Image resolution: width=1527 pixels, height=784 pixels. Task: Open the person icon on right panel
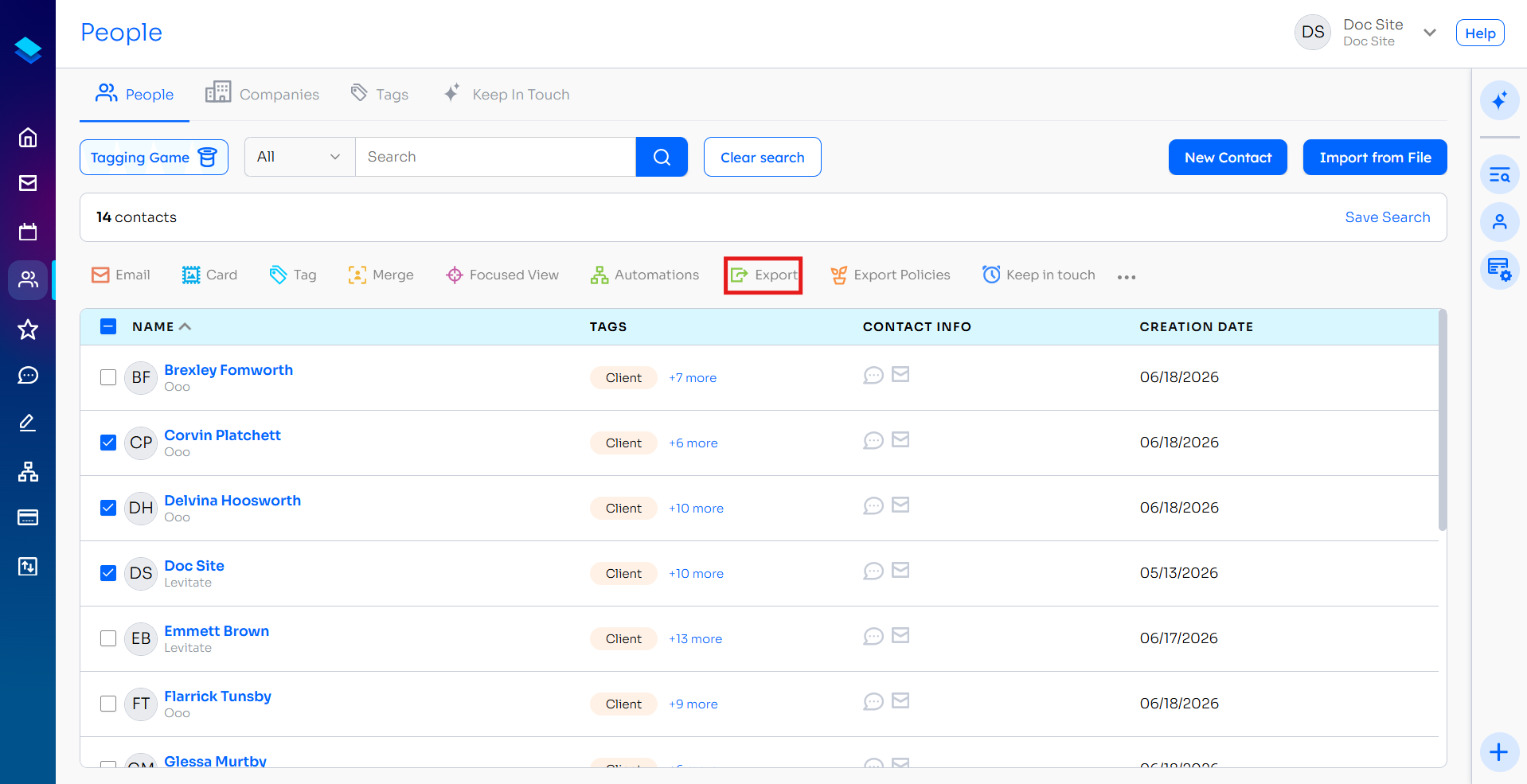tap(1499, 222)
